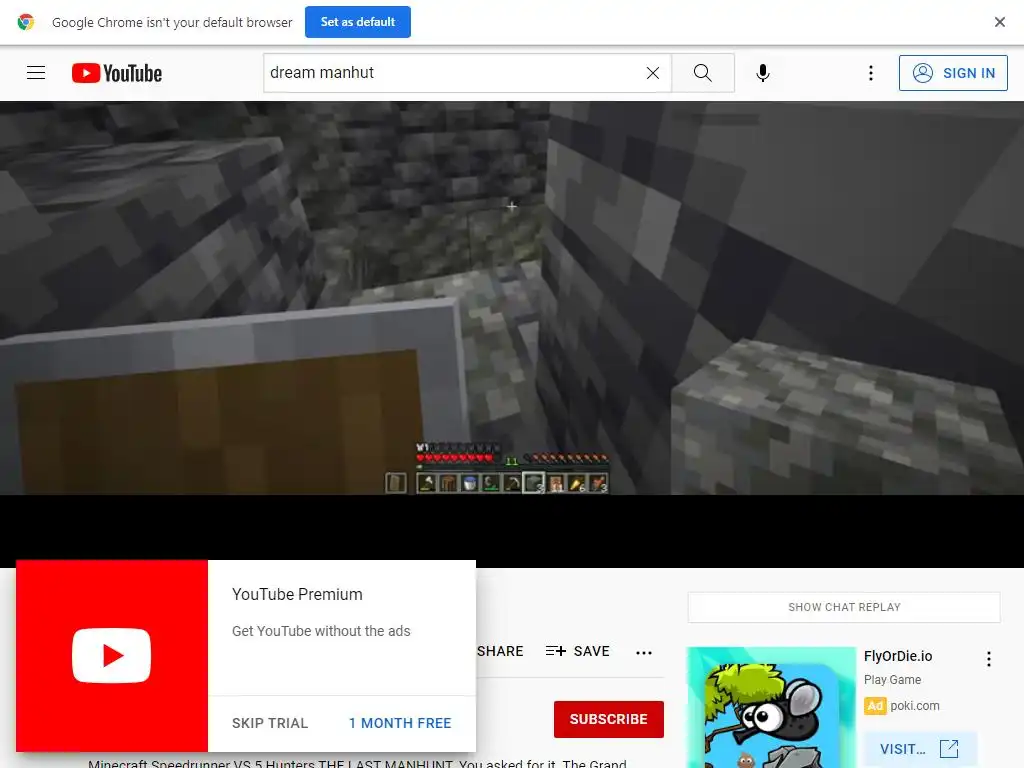The width and height of the screenshot is (1024, 768).
Task: Open the YouTube hamburger guide menu
Action: click(x=36, y=73)
